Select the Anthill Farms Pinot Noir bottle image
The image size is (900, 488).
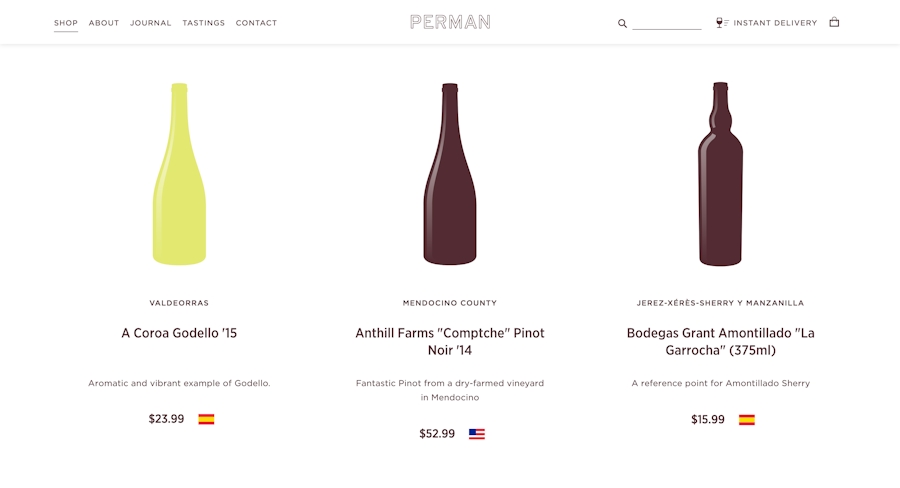450,174
